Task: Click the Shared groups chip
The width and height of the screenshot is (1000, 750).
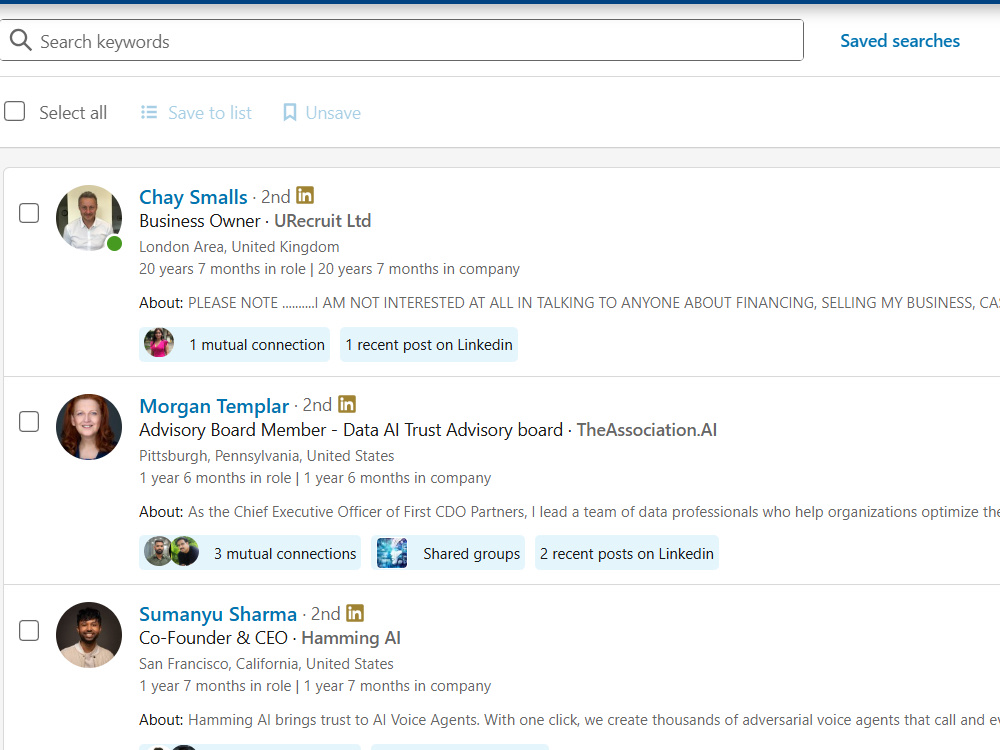Action: (448, 553)
